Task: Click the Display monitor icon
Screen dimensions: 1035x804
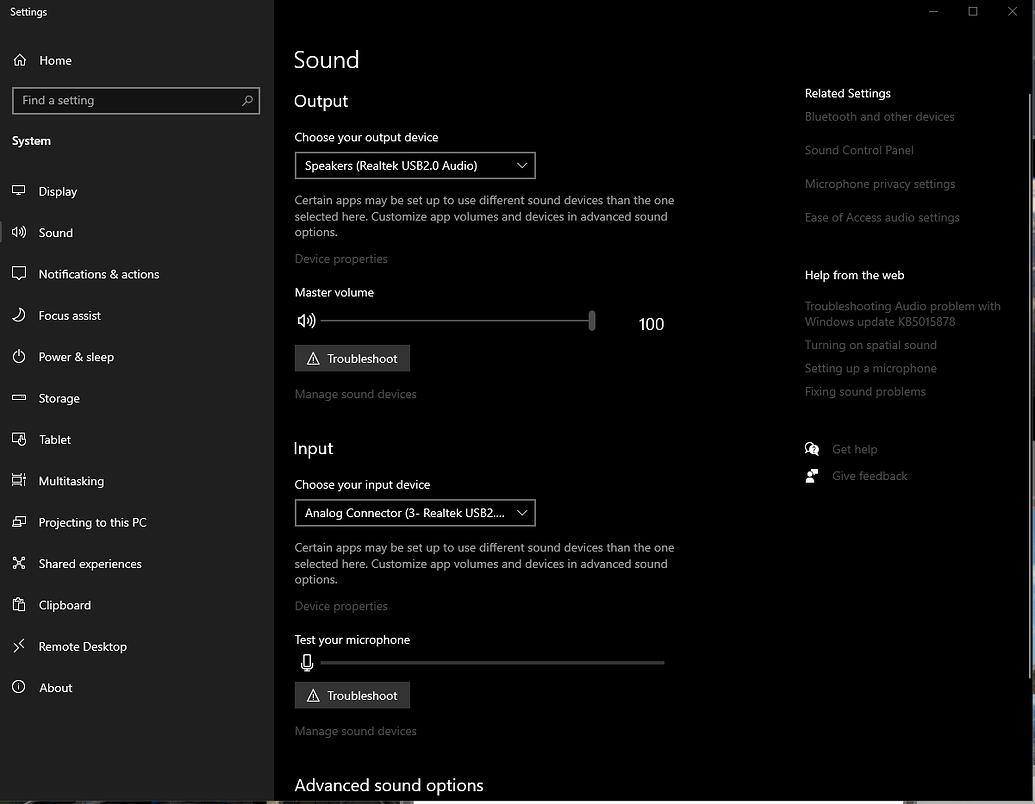Action: (x=18, y=191)
